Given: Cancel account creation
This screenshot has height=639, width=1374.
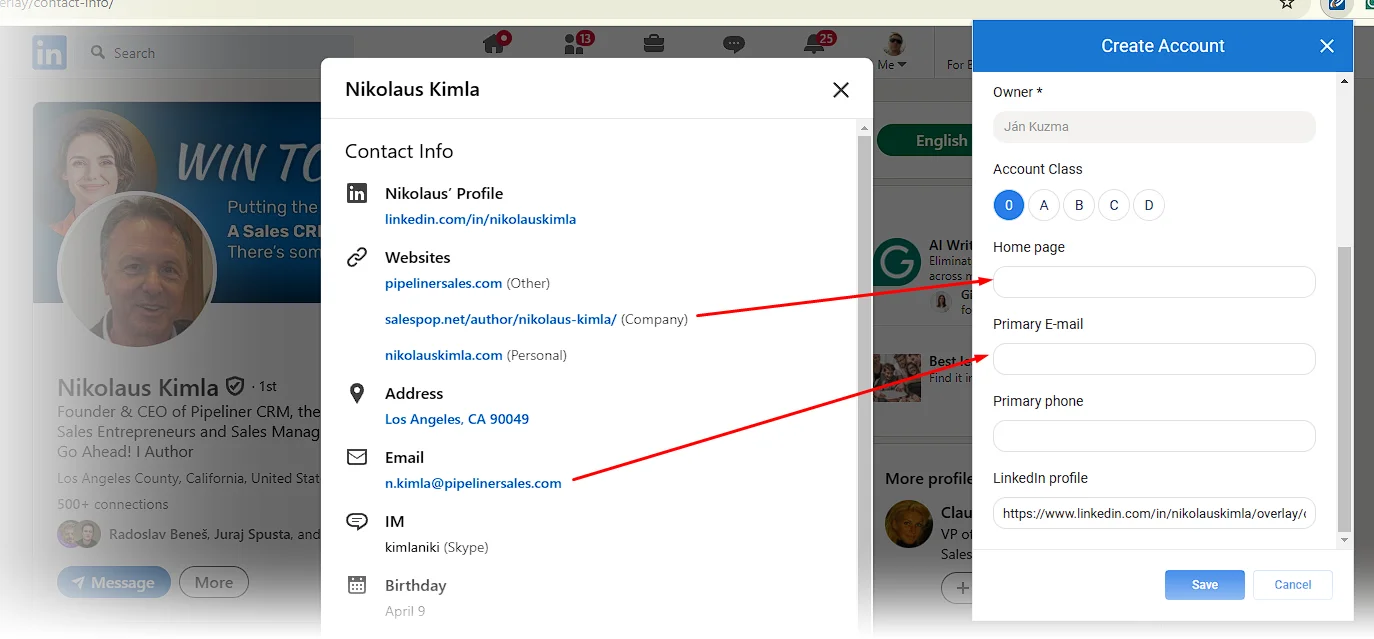Looking at the screenshot, I should click(x=1293, y=585).
